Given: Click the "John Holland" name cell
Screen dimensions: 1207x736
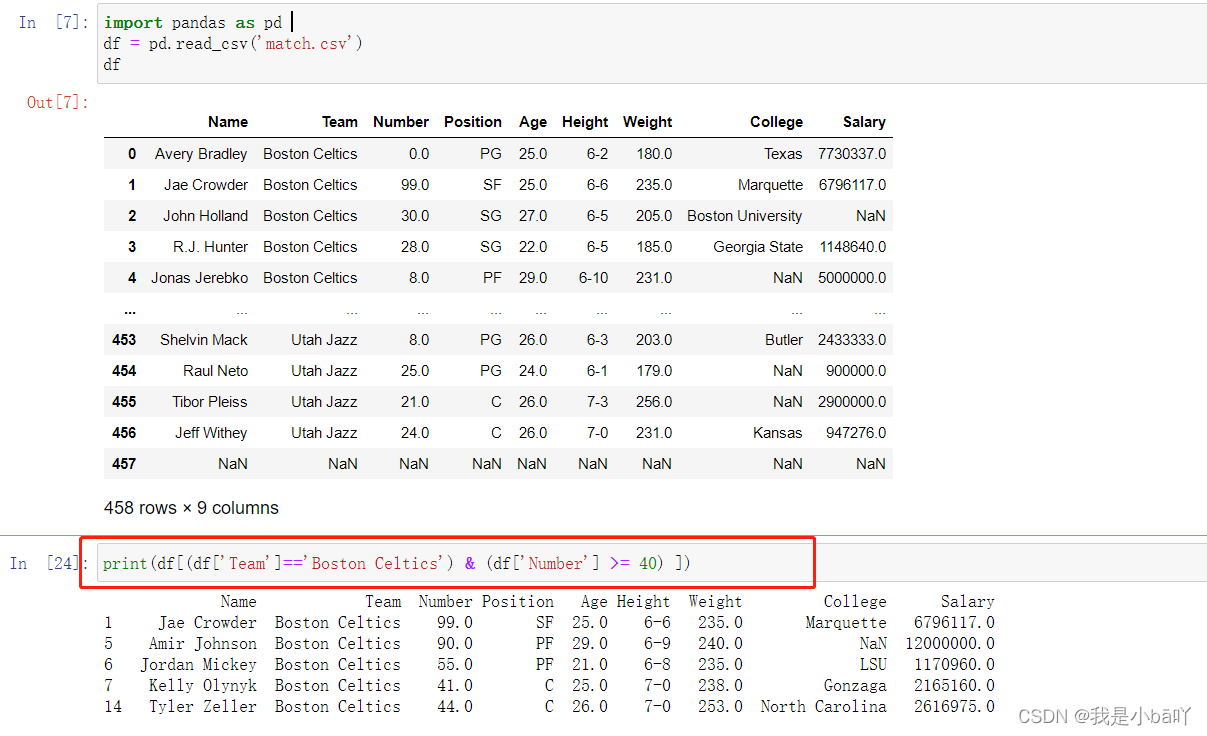Looking at the screenshot, I should pyautogui.click(x=206, y=216).
